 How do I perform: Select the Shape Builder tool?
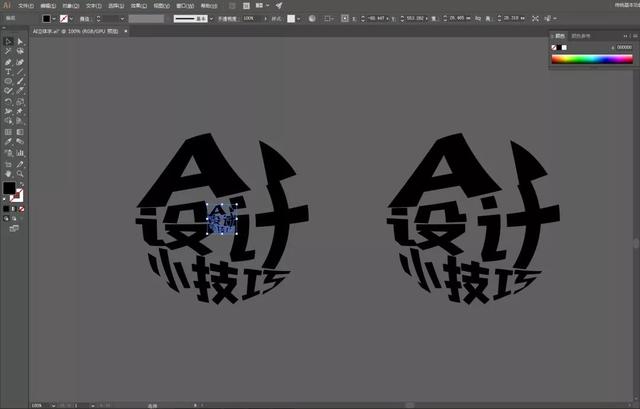point(8,121)
